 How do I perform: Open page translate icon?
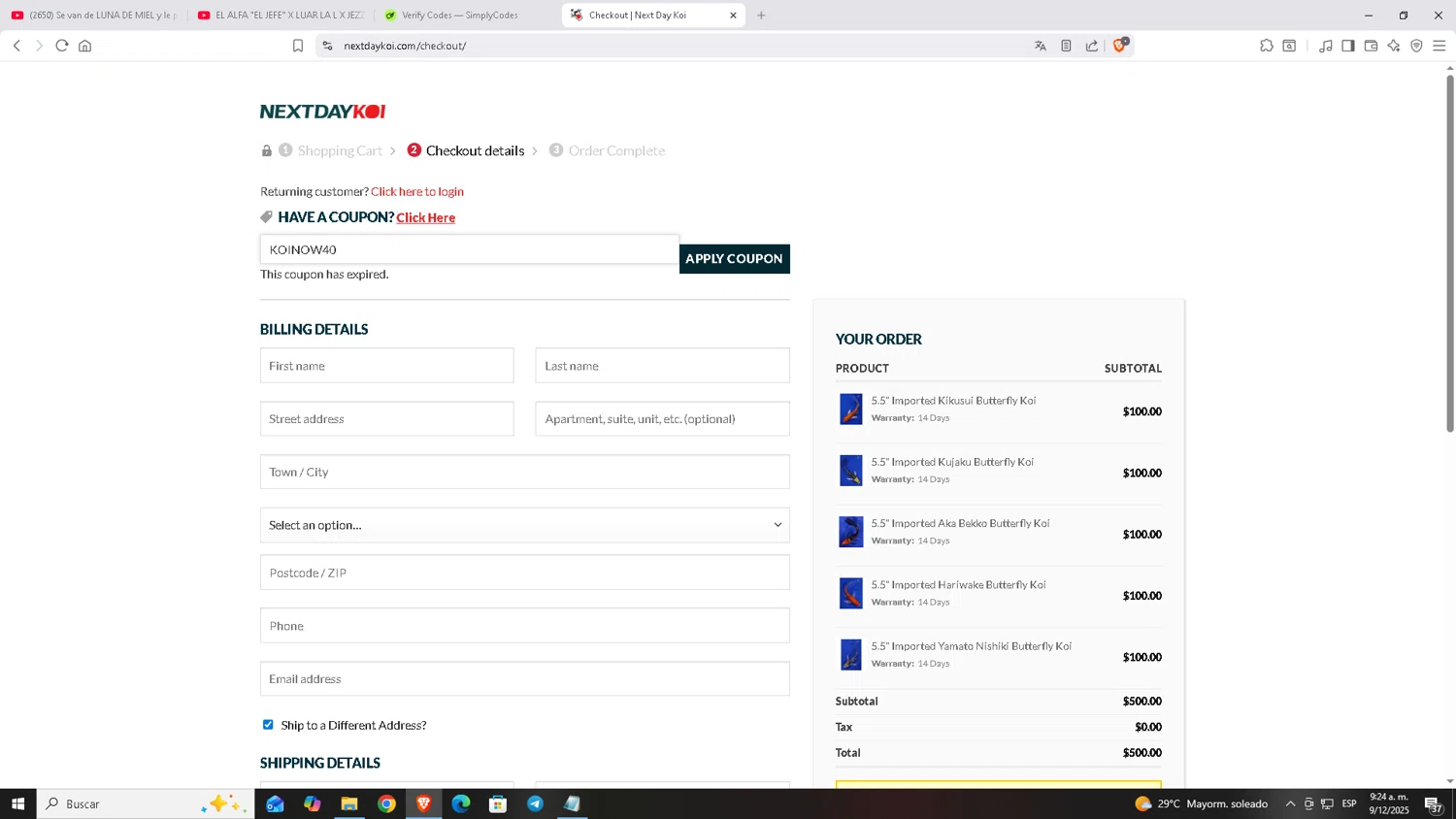pos(1041,46)
